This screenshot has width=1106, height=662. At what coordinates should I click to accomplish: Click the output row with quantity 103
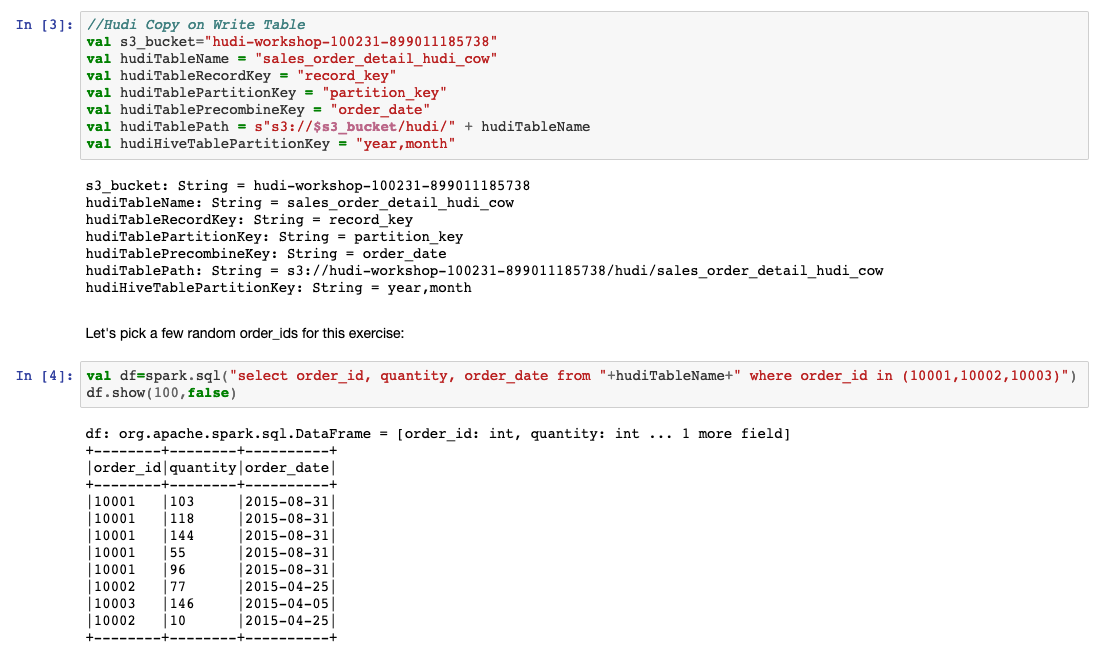click(x=212, y=501)
